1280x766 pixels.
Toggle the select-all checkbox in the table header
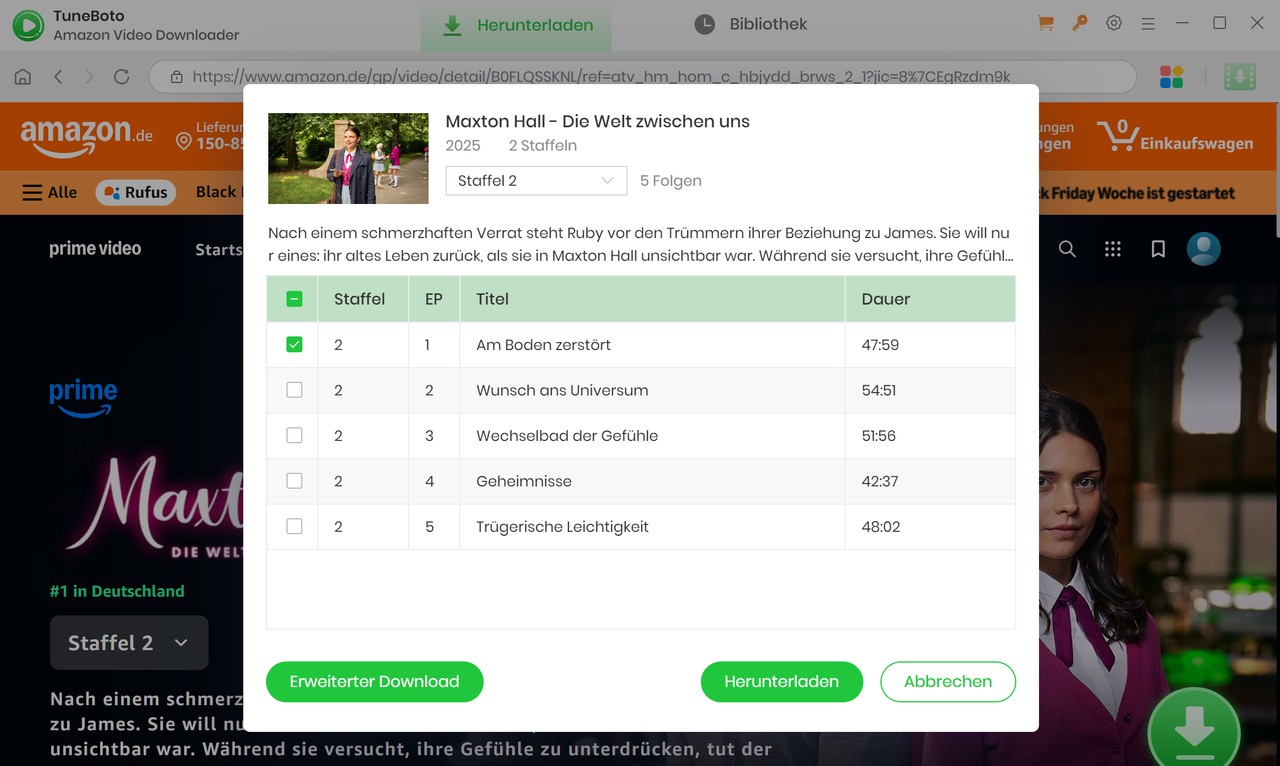pyautogui.click(x=292, y=298)
